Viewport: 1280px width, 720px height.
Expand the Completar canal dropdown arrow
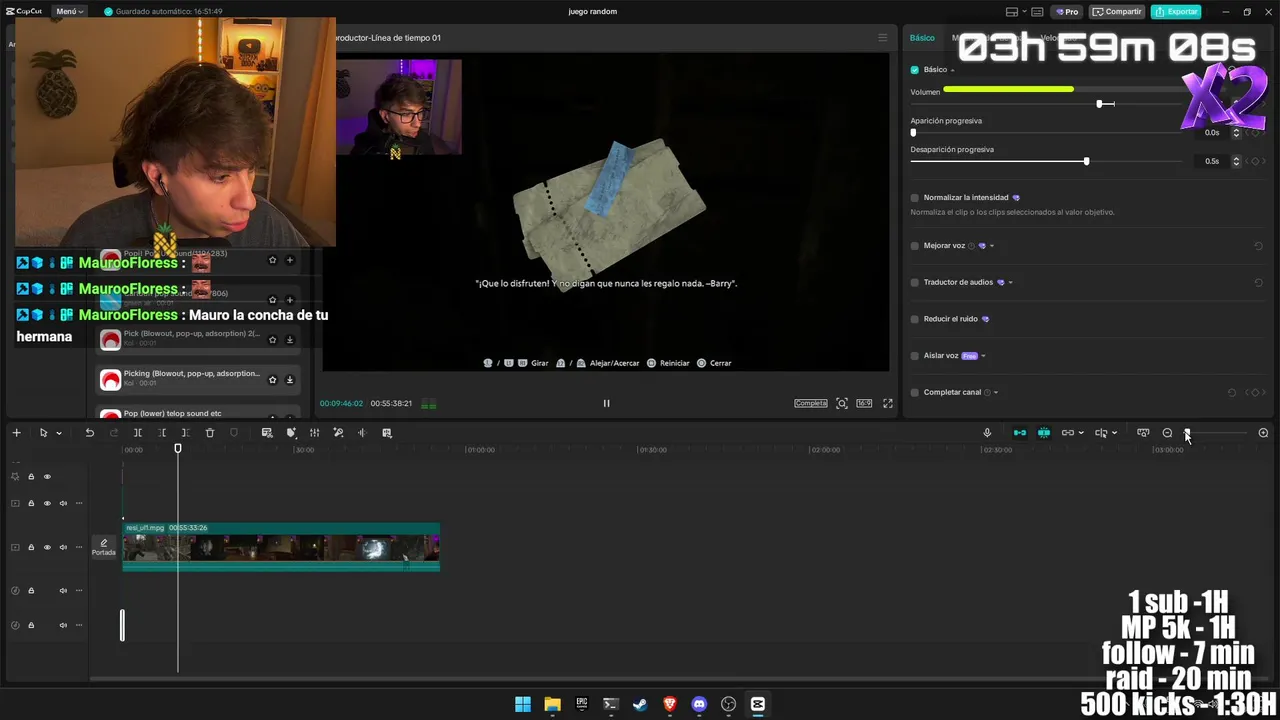point(995,393)
